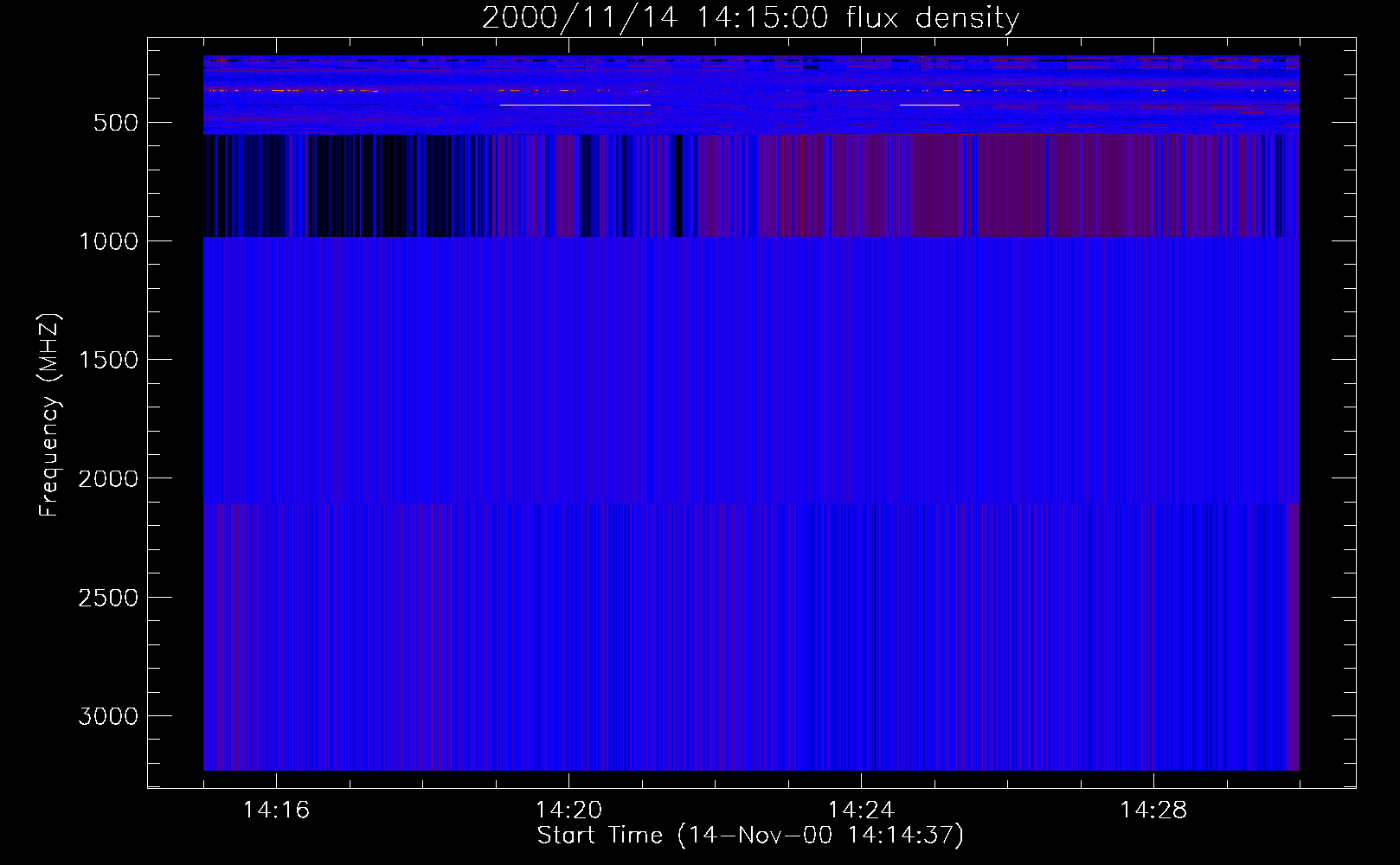Click the "Start Time (14-Nov-00 14:14:37)" label
This screenshot has height=865, width=1400.
[750, 836]
